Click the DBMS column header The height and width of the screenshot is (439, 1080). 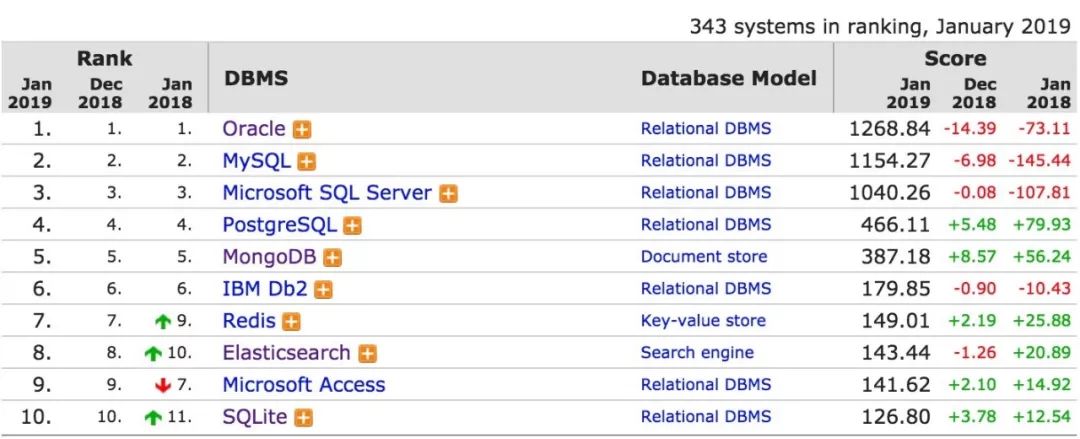pyautogui.click(x=255, y=78)
